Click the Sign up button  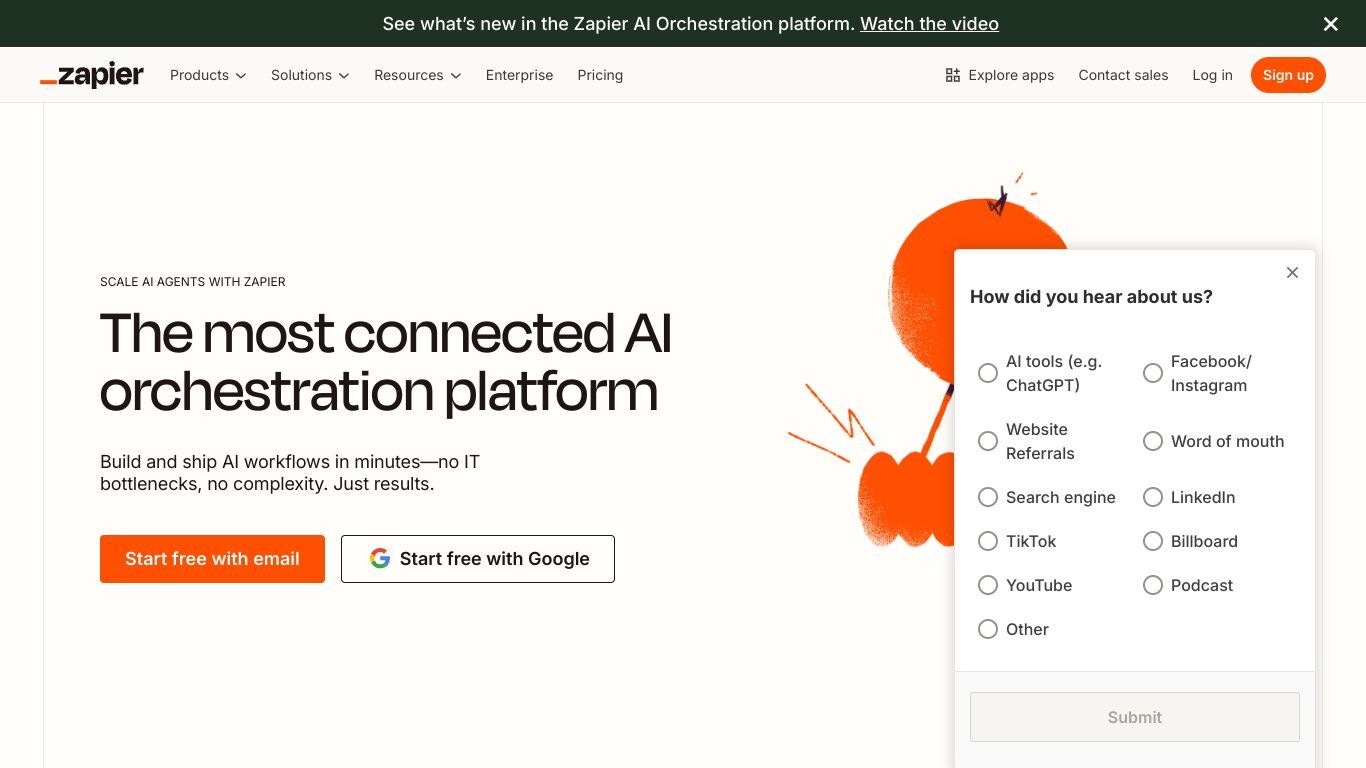(x=1288, y=75)
